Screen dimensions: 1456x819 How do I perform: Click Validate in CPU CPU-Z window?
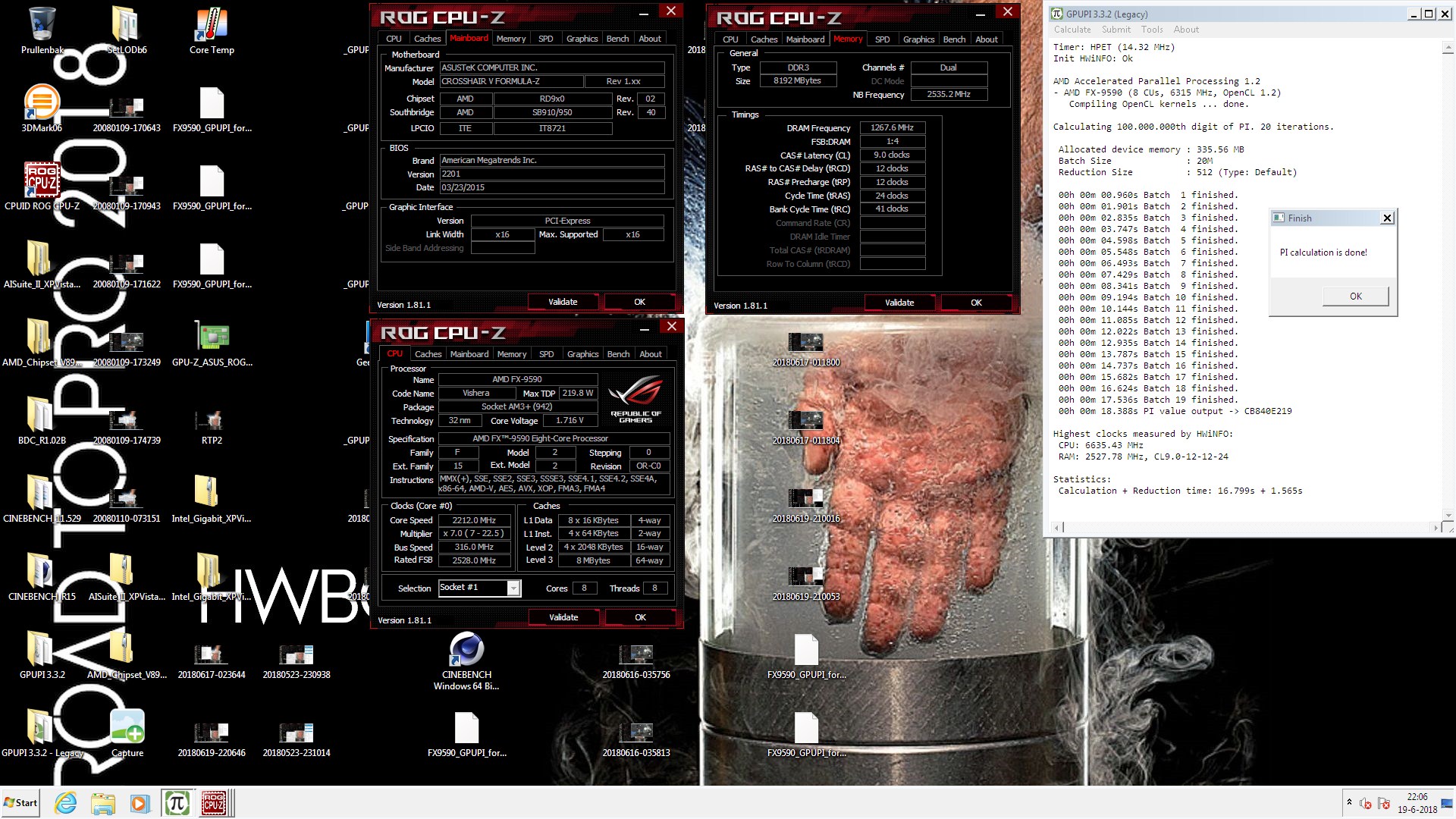563,617
